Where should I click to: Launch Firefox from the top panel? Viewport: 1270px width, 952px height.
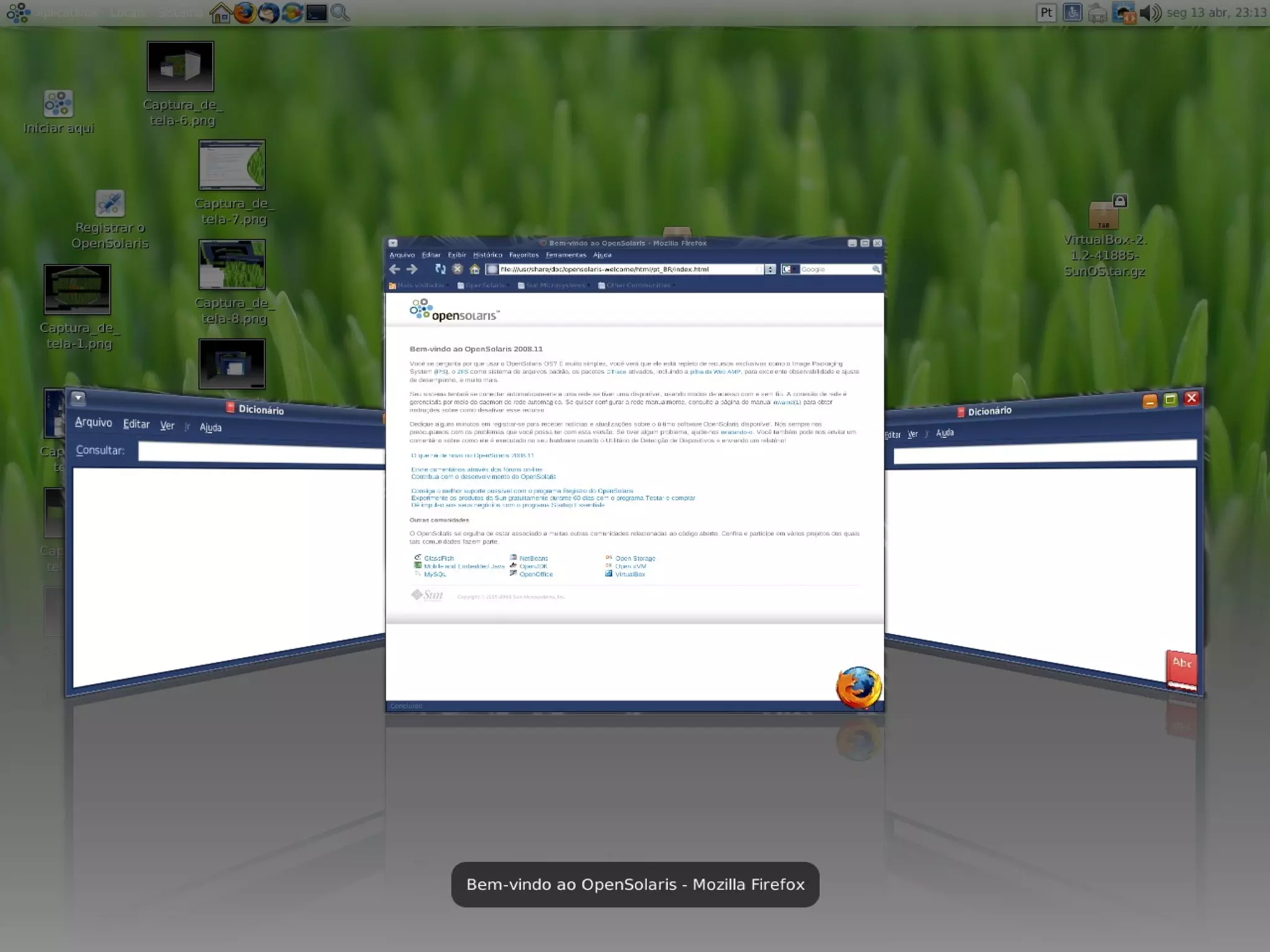pos(244,12)
